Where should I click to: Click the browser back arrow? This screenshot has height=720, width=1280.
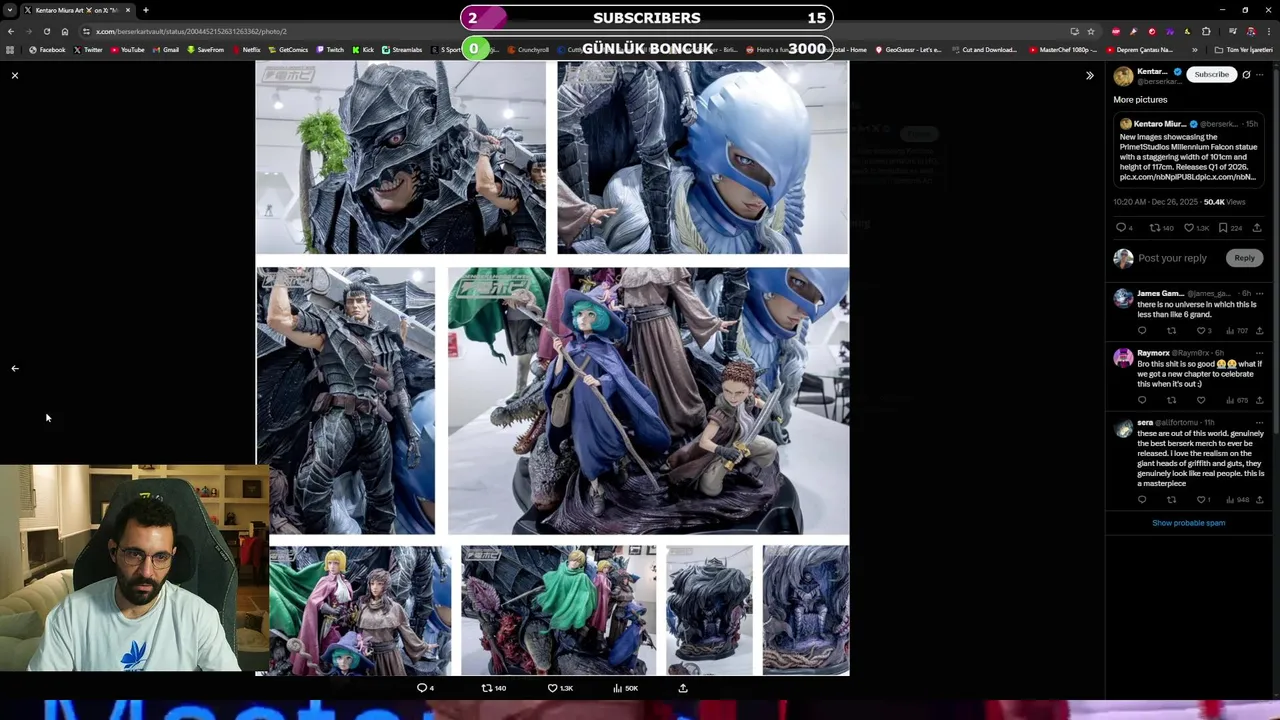[10, 31]
